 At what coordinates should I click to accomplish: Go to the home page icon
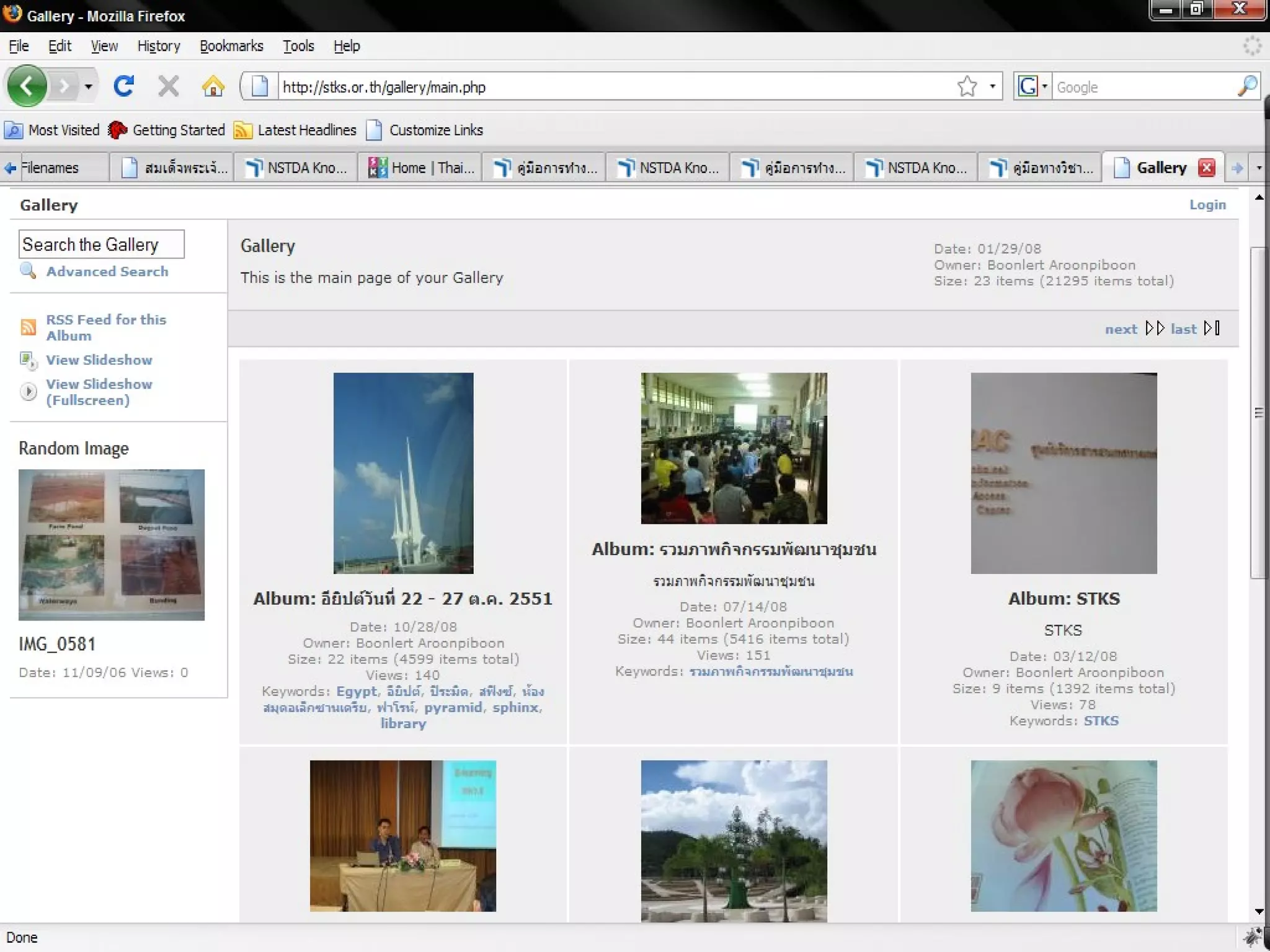tap(213, 86)
